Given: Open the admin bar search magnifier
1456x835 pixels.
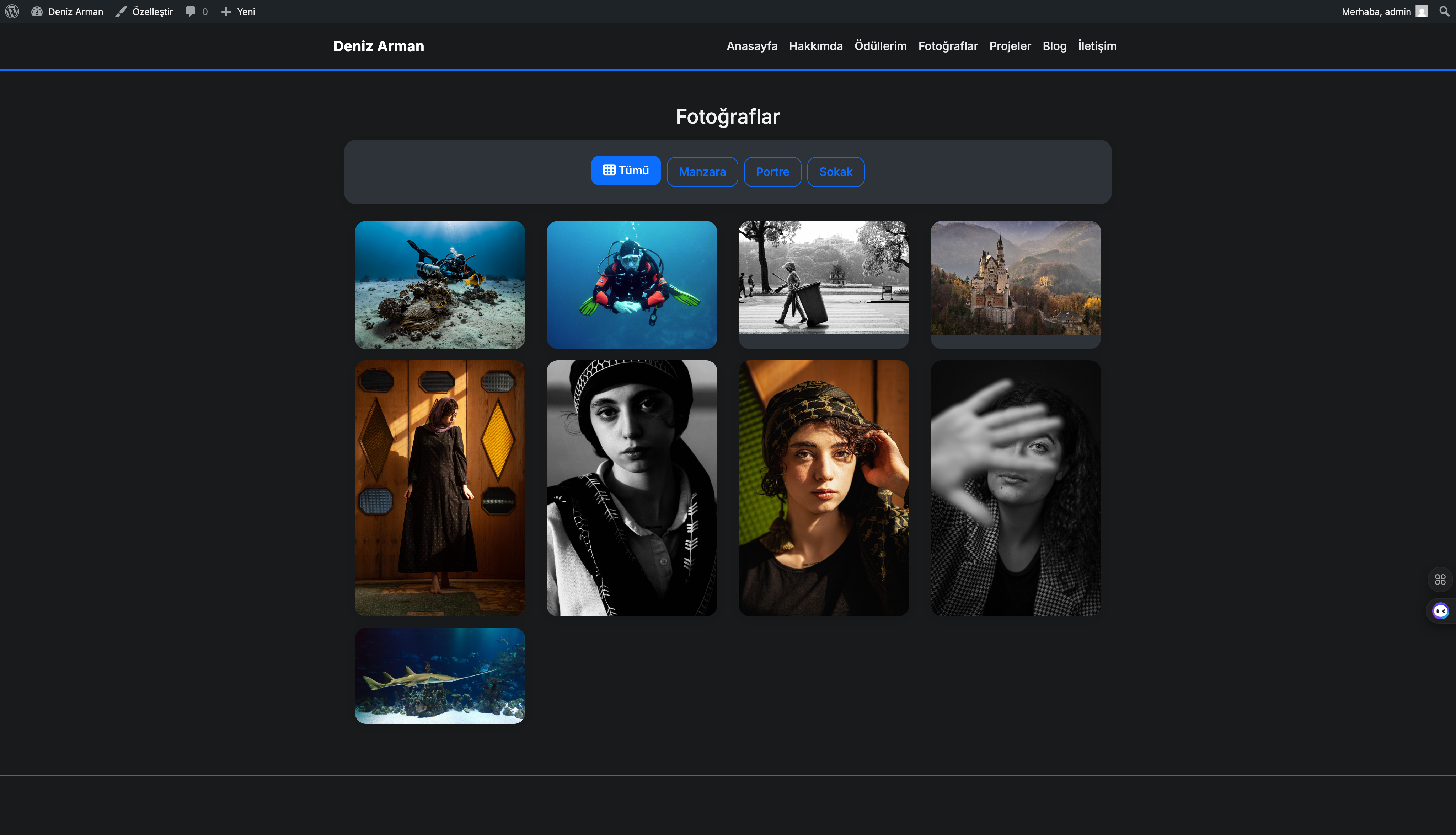Looking at the screenshot, I should (x=1444, y=11).
